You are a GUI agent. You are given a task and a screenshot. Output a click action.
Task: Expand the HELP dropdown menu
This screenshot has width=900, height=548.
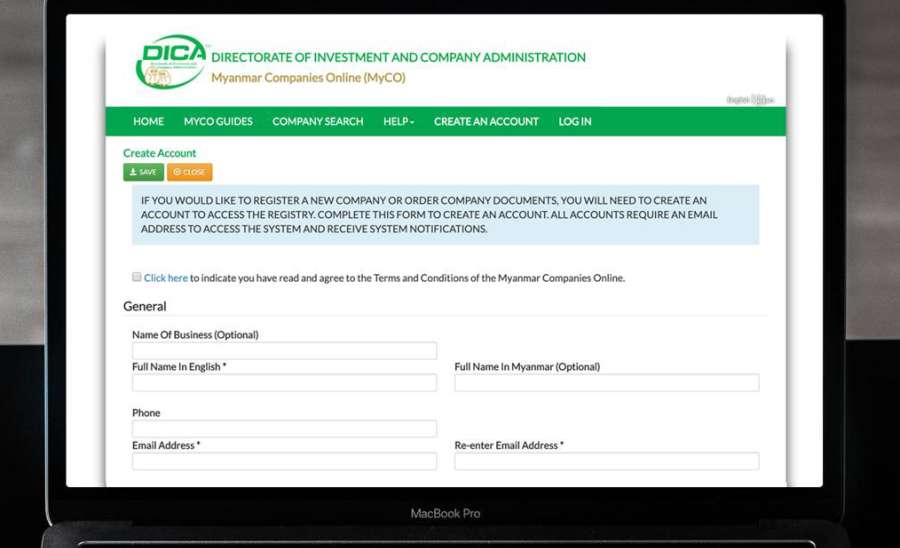(x=398, y=121)
